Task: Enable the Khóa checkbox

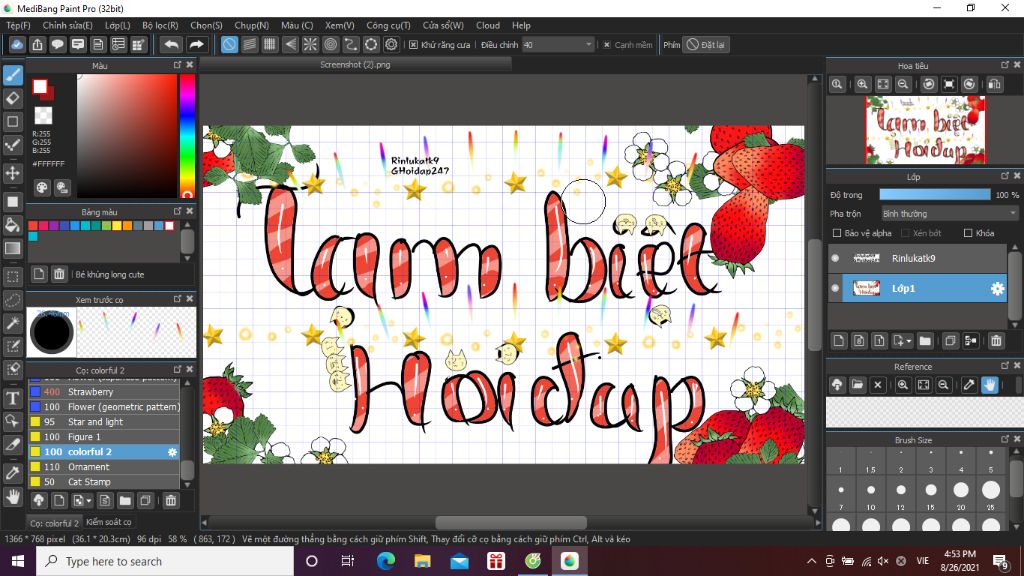Action: pos(968,233)
